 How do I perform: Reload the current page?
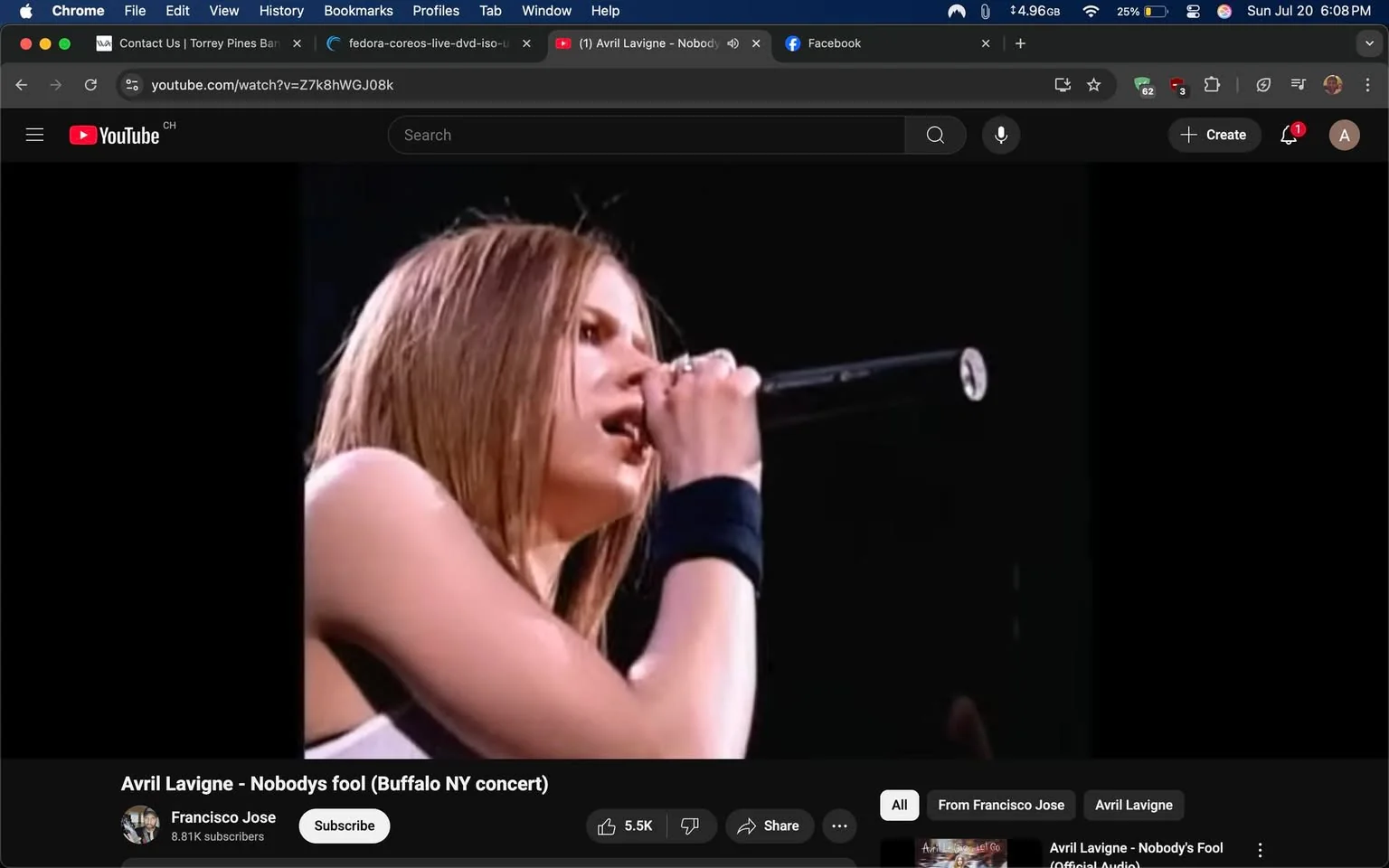coord(90,85)
